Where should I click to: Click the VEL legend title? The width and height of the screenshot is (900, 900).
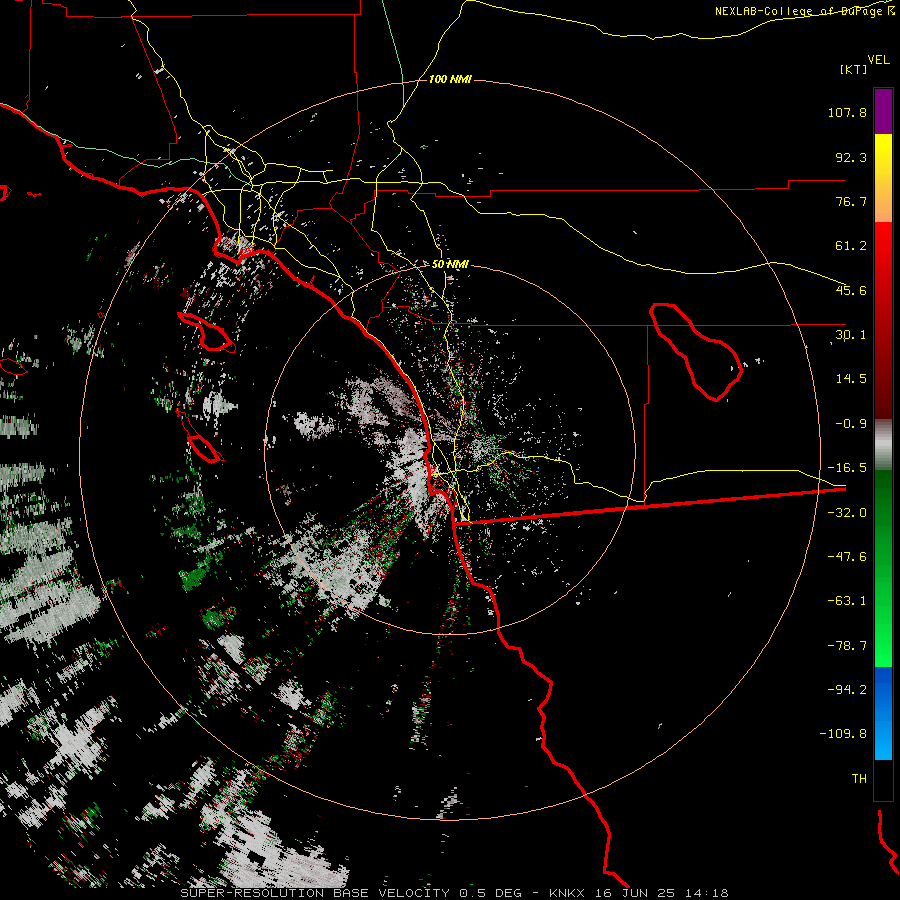pyautogui.click(x=878, y=60)
